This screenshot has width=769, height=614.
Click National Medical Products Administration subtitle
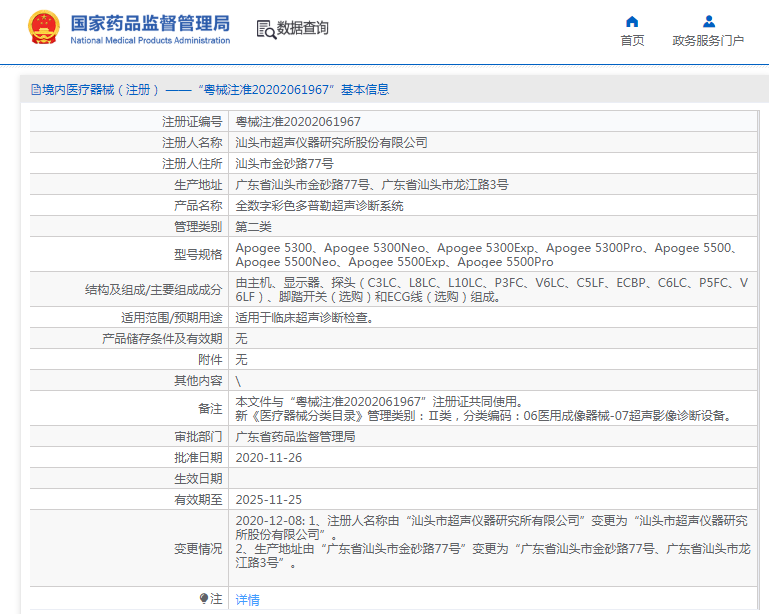[x=150, y=41]
